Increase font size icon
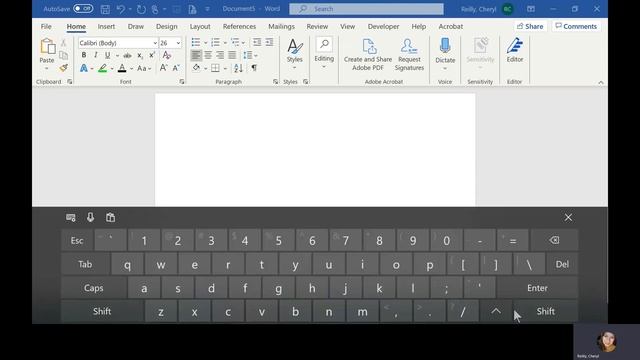 163,68
